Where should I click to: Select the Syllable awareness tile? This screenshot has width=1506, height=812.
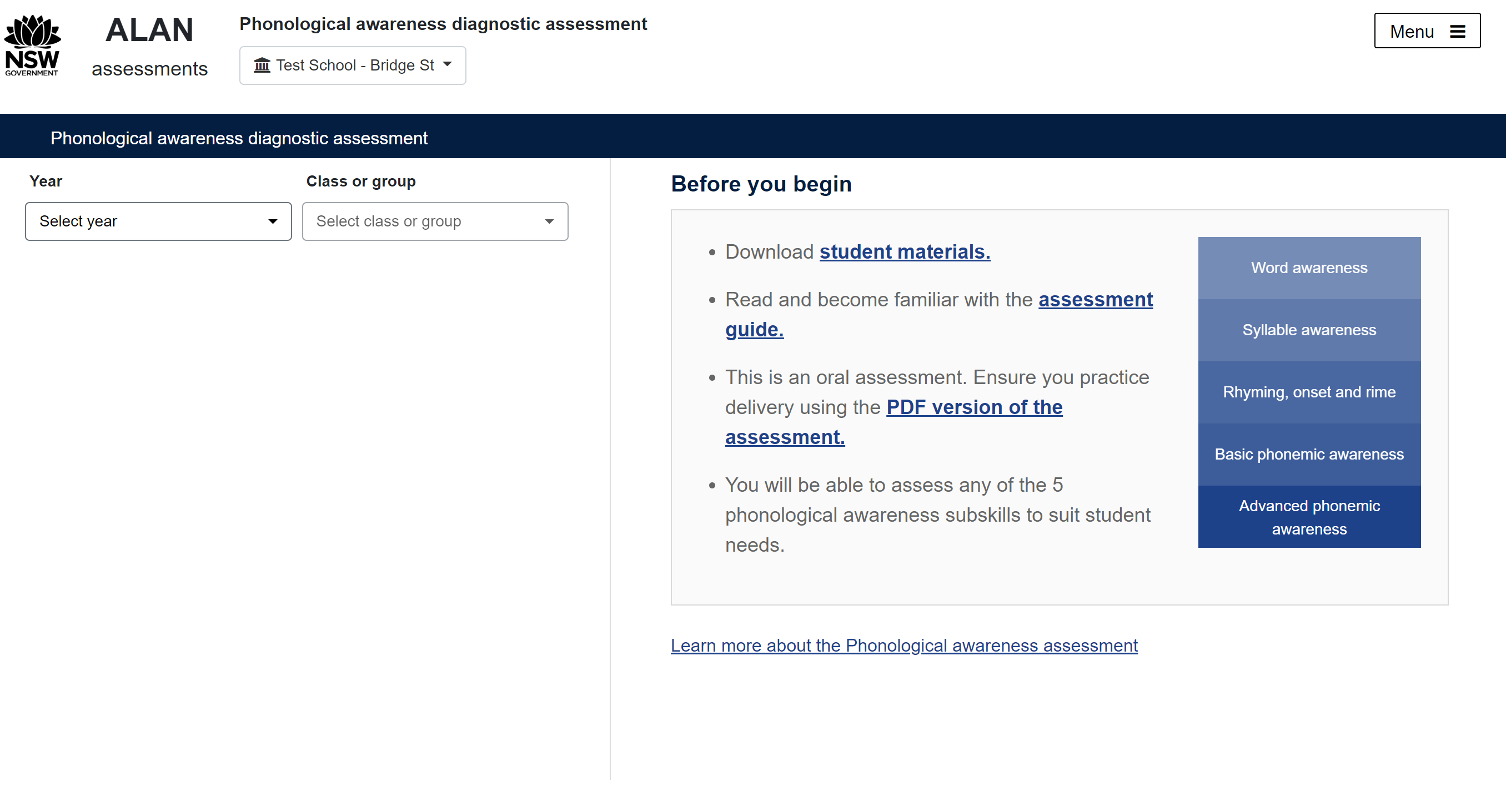point(1309,330)
